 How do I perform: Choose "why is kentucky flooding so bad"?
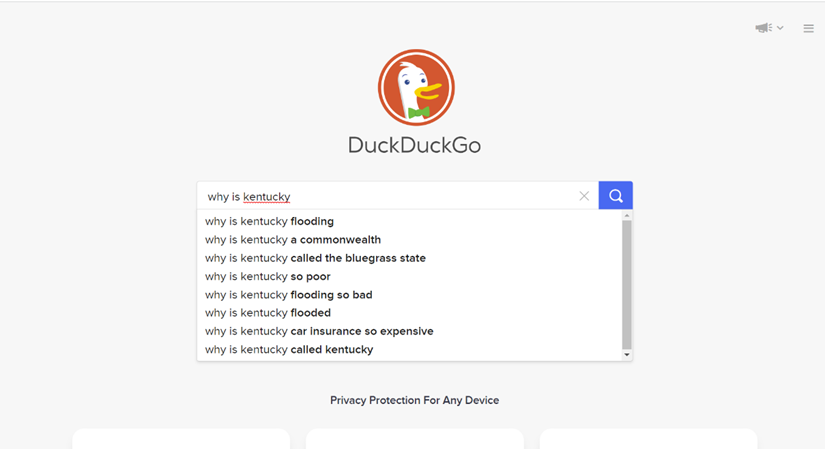(288, 295)
